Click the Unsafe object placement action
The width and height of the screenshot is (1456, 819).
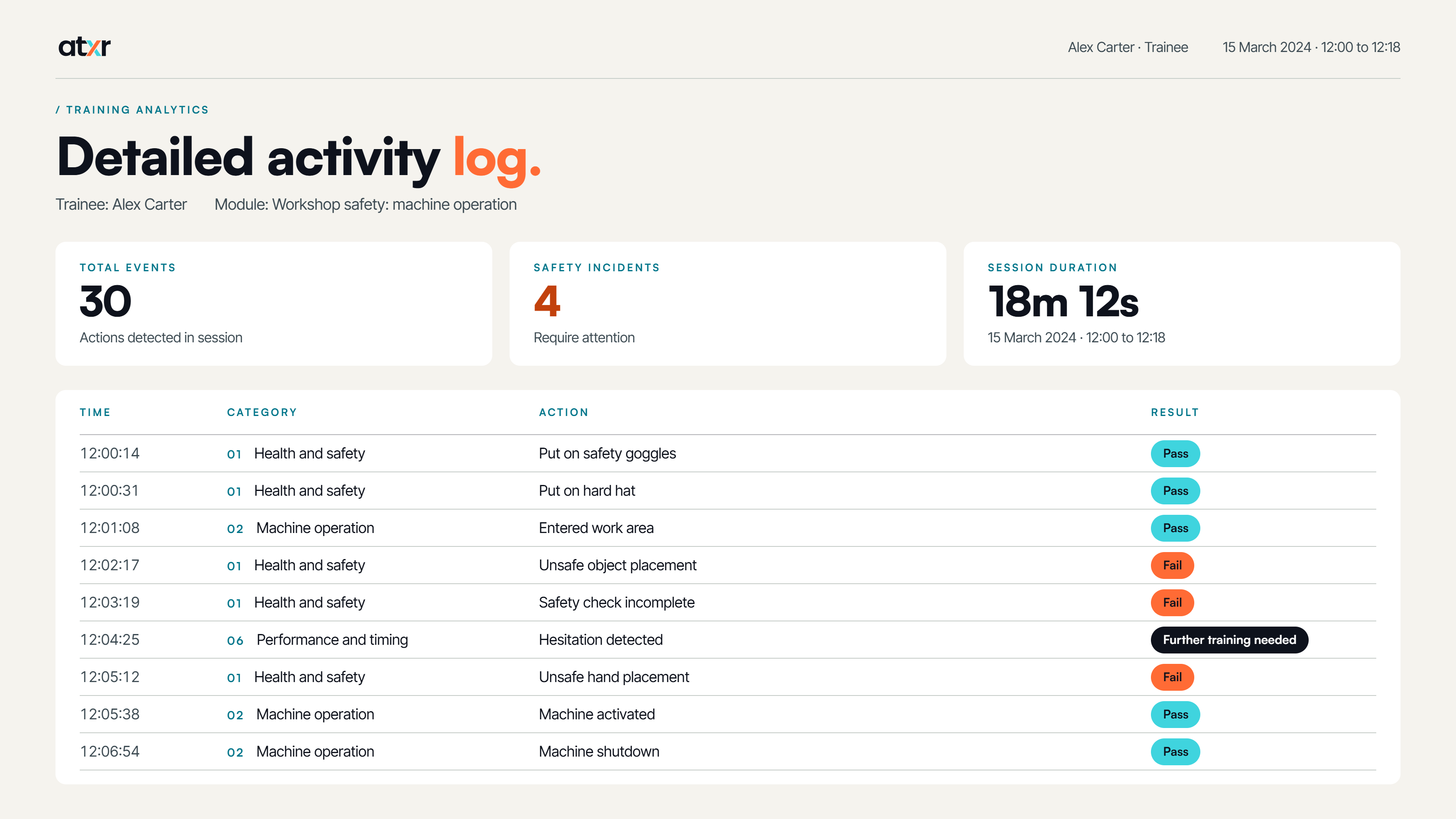617,565
